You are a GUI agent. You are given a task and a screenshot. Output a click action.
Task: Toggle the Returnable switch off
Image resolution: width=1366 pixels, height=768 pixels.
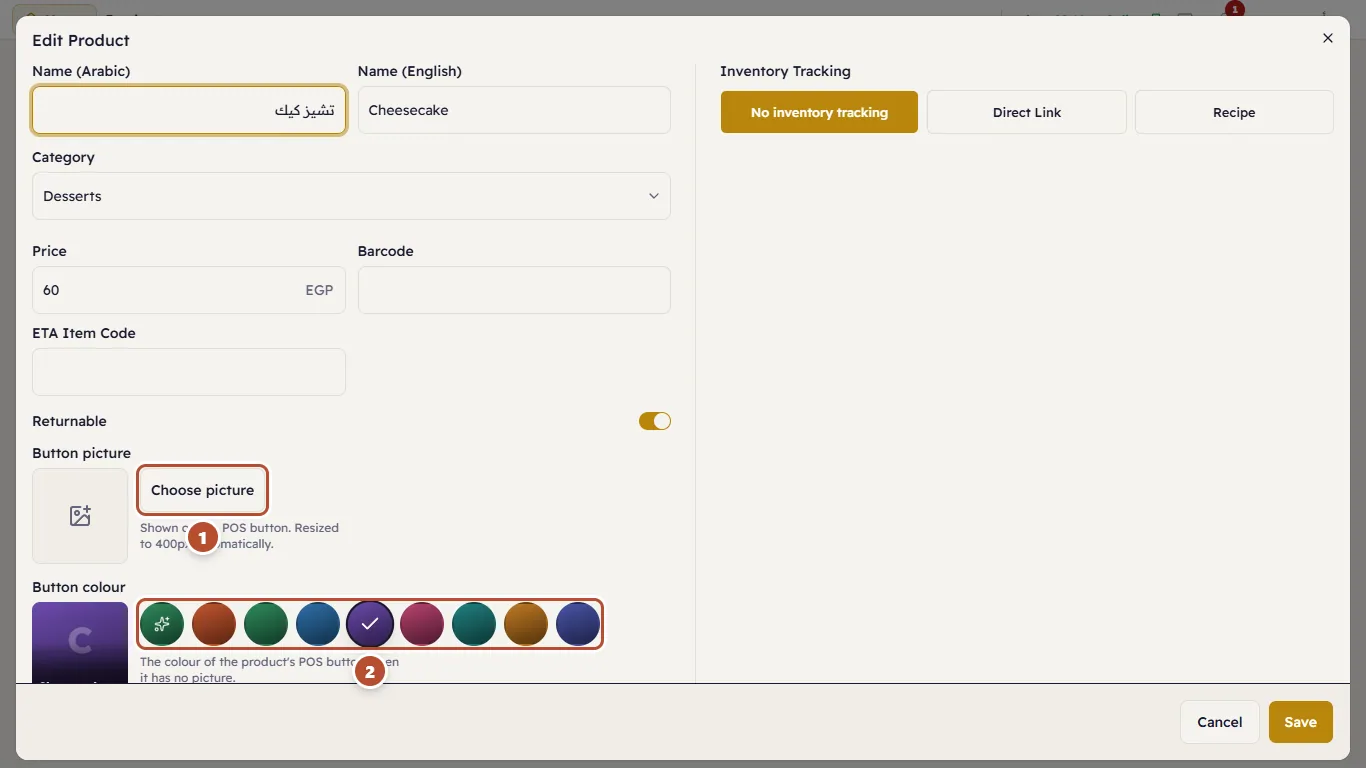pyautogui.click(x=655, y=421)
